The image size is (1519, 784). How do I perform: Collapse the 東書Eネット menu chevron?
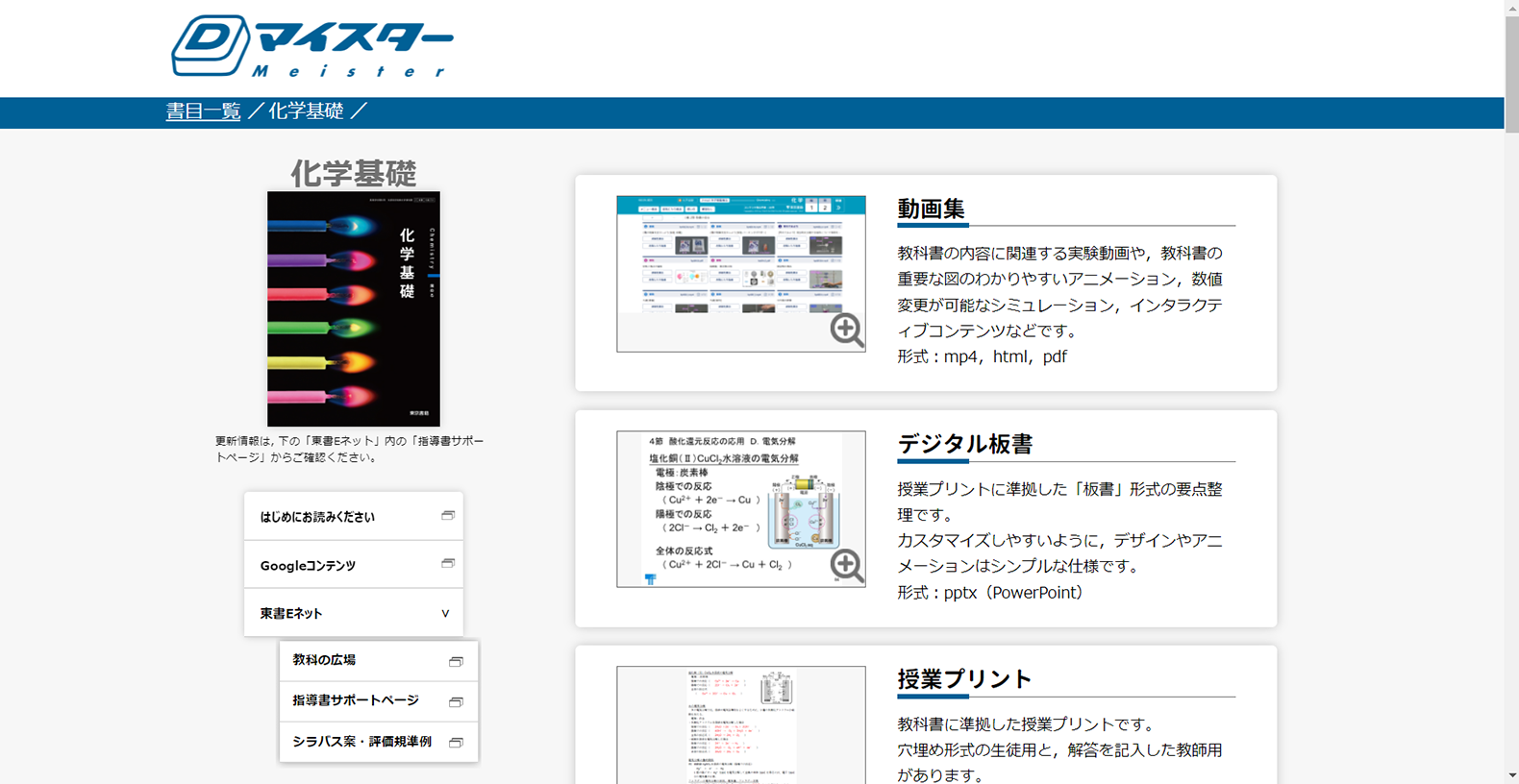(445, 614)
